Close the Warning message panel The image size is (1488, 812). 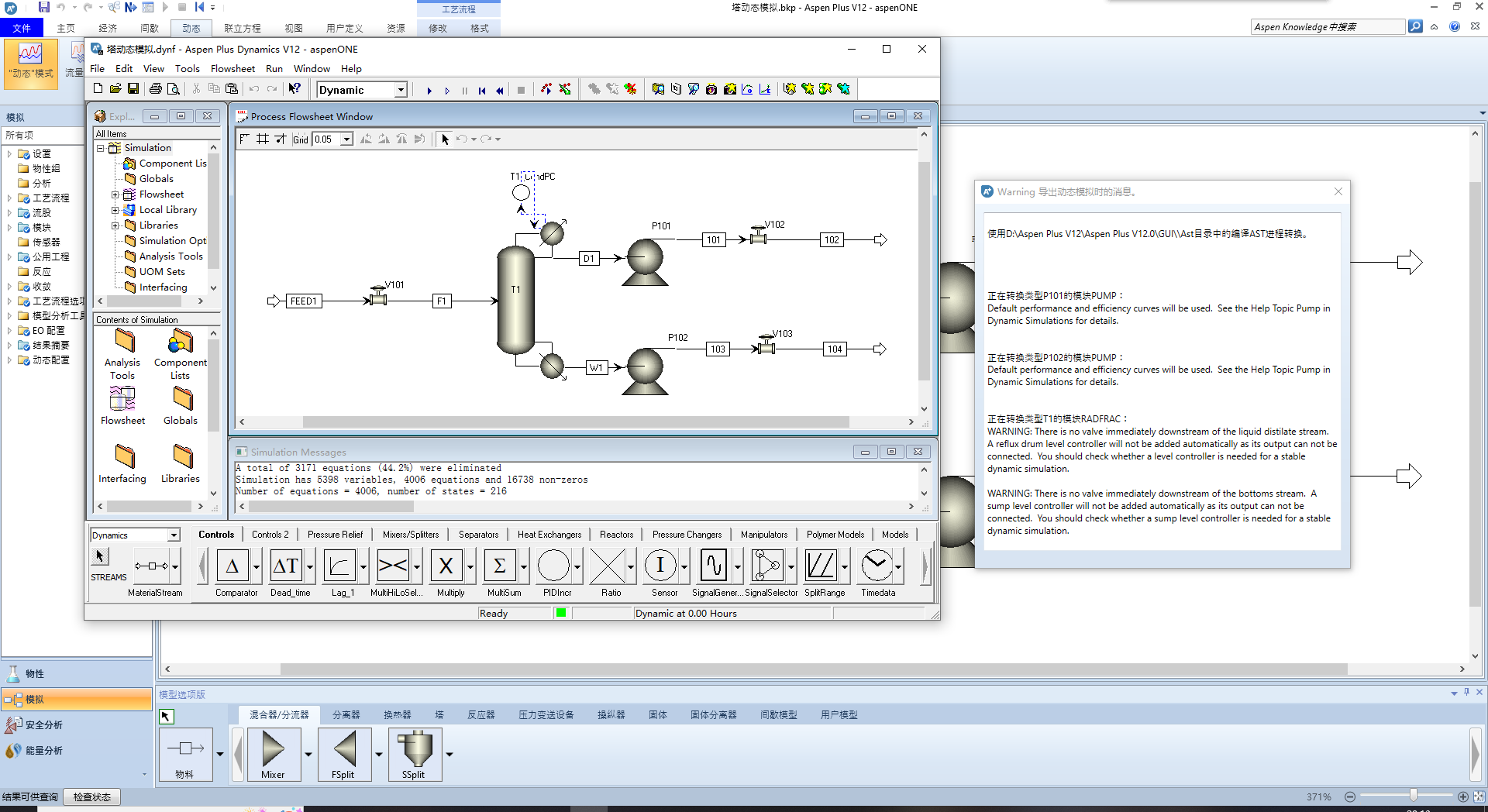pyautogui.click(x=1338, y=191)
